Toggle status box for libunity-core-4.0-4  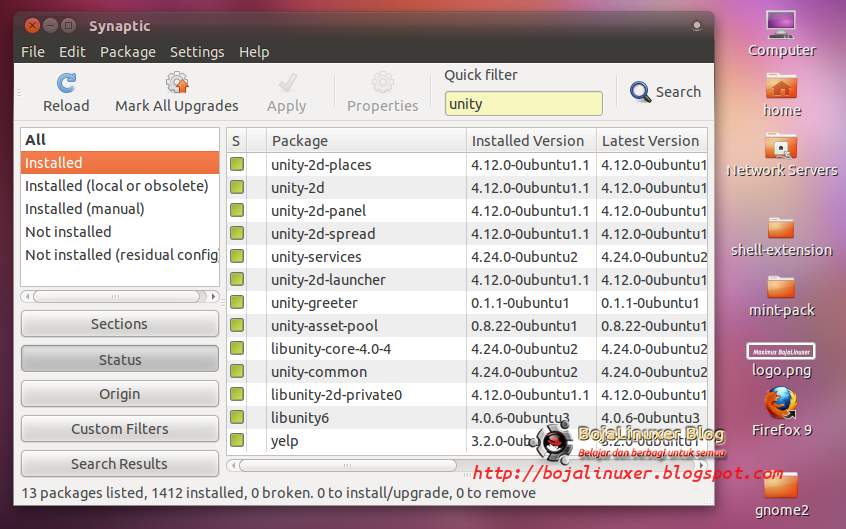tap(237, 348)
